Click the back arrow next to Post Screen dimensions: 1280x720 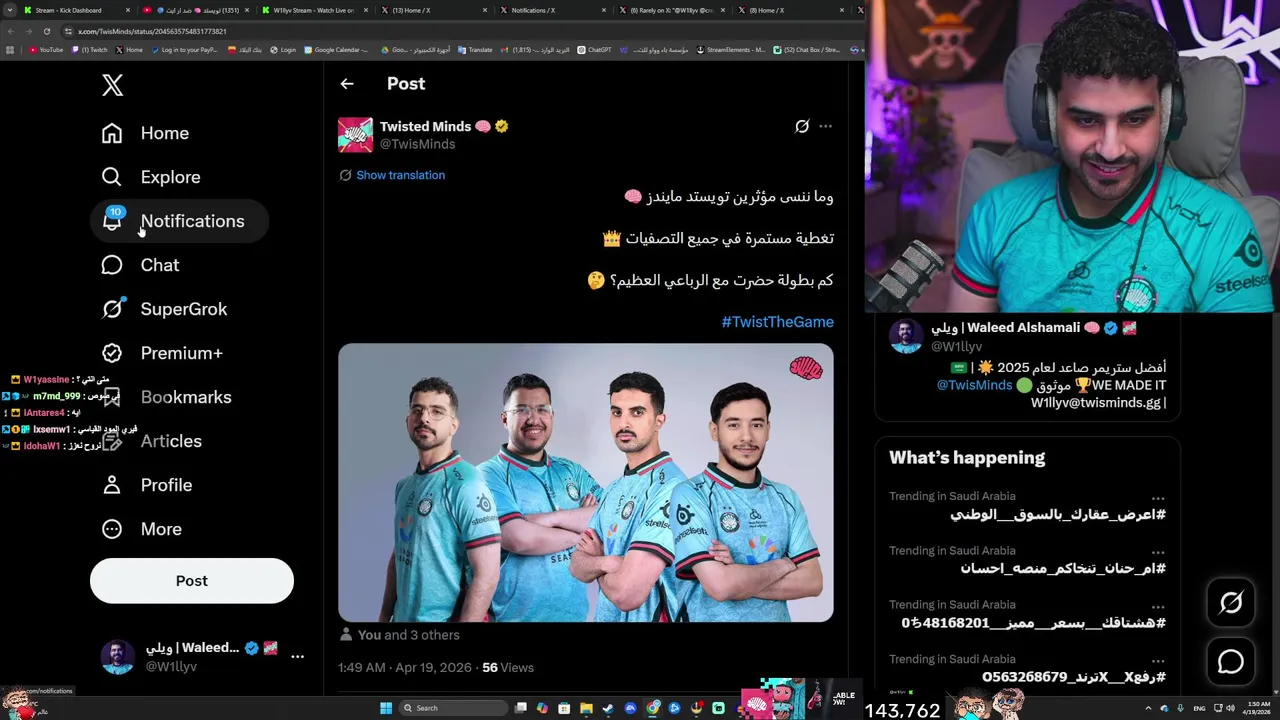click(347, 84)
